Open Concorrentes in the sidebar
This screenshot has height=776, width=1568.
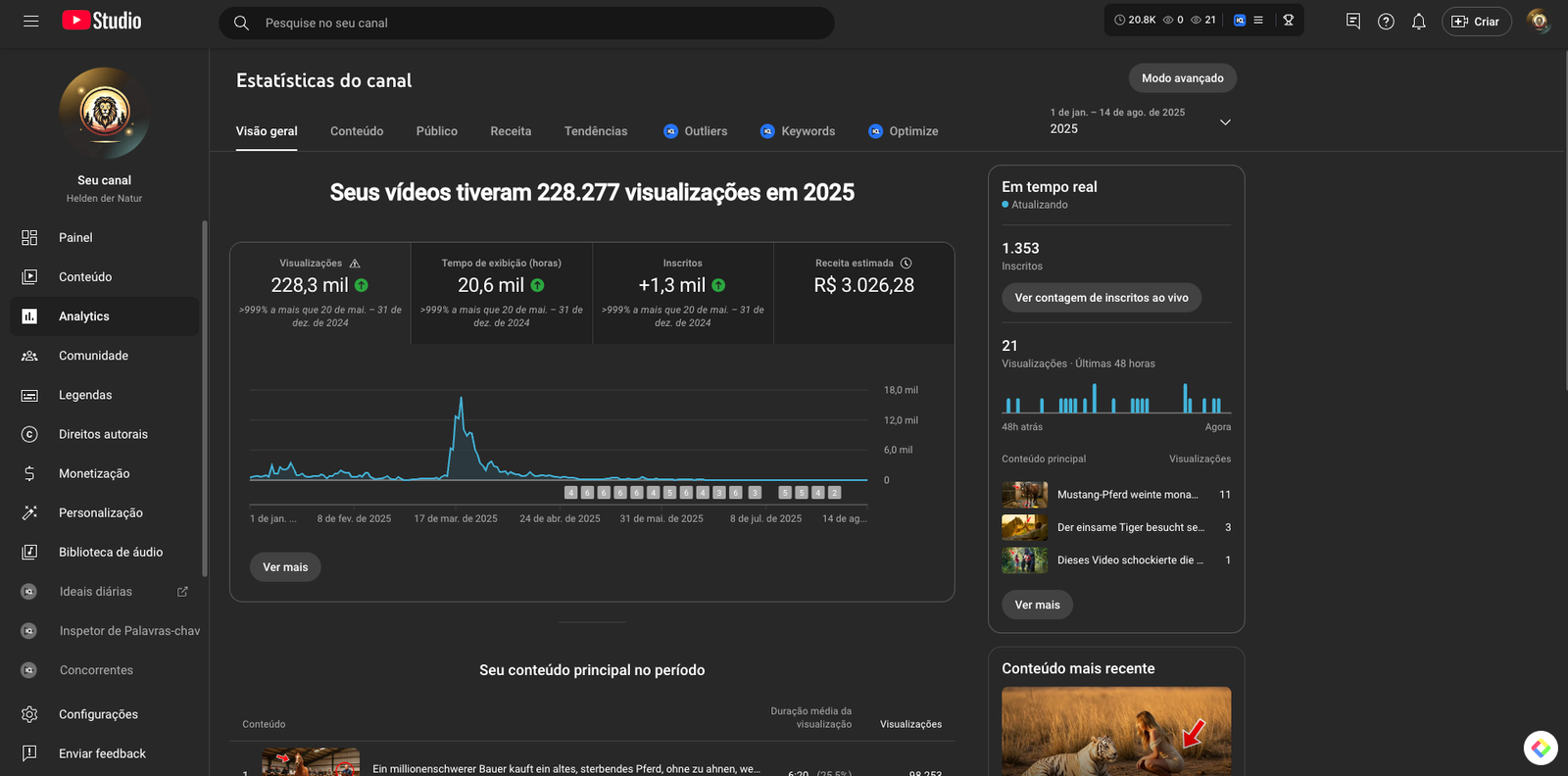click(x=105, y=670)
